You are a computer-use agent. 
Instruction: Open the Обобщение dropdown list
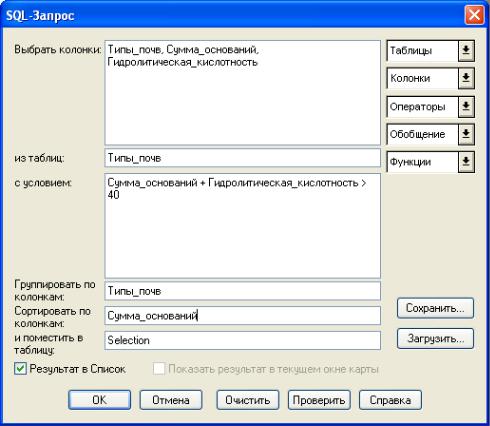click(430, 134)
